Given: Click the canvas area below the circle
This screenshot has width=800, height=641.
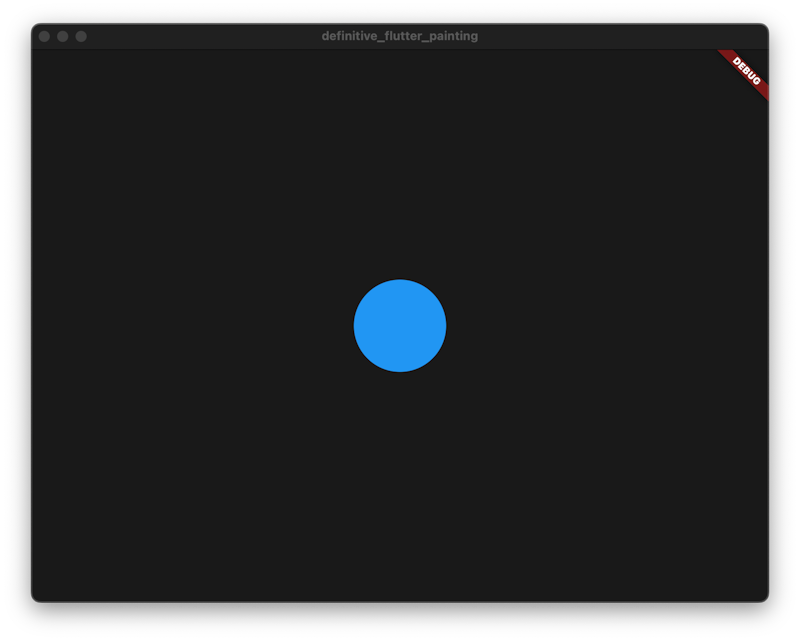Looking at the screenshot, I should click(400, 480).
